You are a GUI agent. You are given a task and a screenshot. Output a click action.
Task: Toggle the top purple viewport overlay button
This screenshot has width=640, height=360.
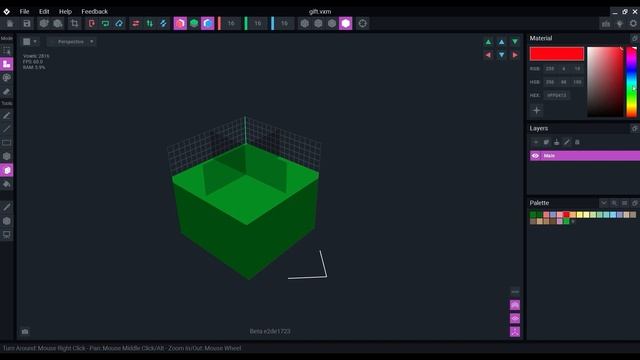click(515, 305)
